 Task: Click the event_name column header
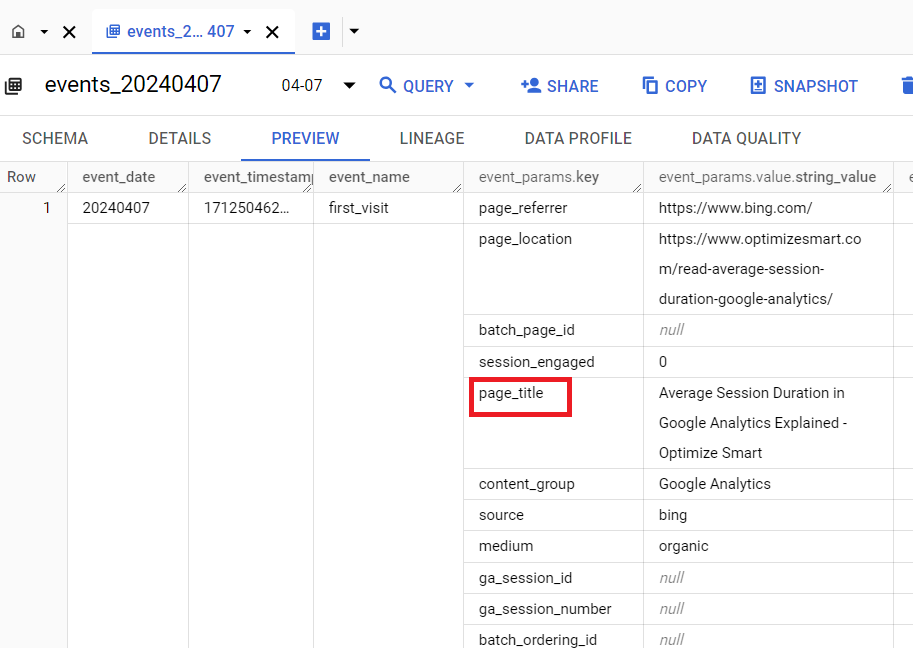[369, 177]
